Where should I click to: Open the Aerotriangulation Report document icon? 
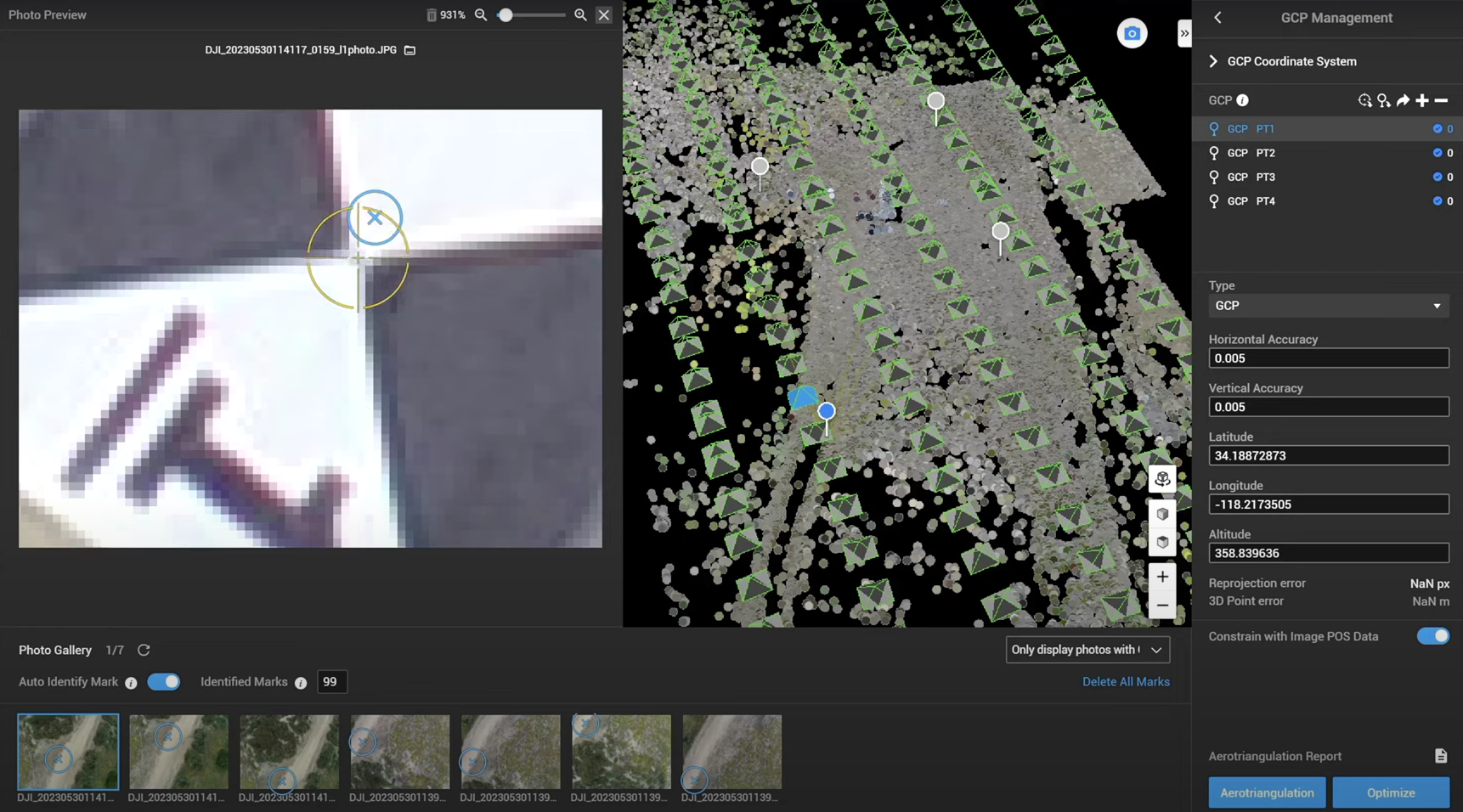1441,756
